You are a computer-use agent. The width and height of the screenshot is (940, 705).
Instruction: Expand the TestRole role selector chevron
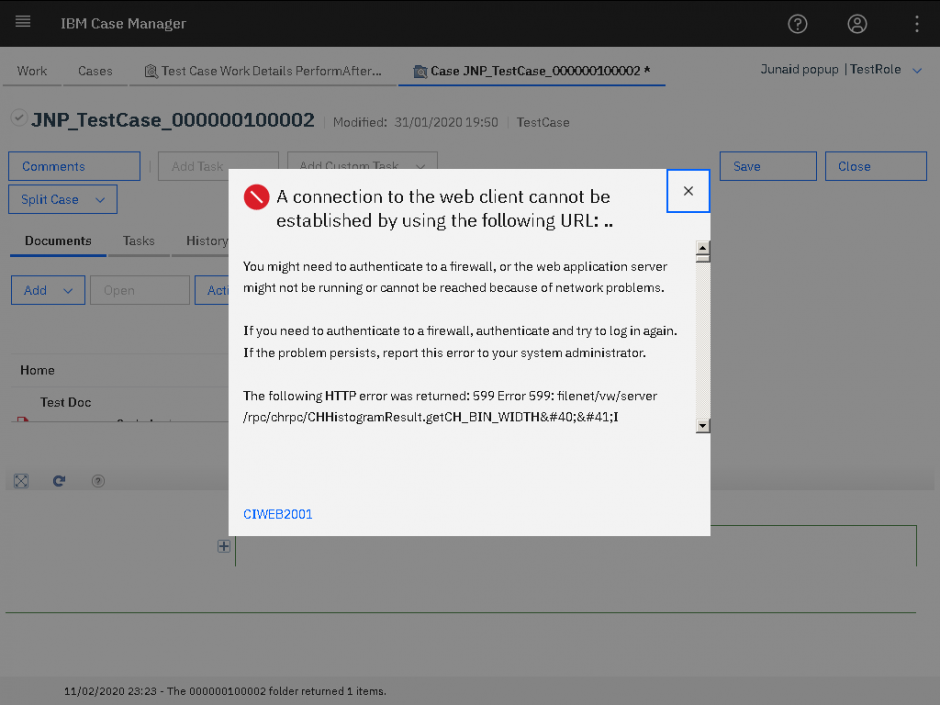pos(917,70)
